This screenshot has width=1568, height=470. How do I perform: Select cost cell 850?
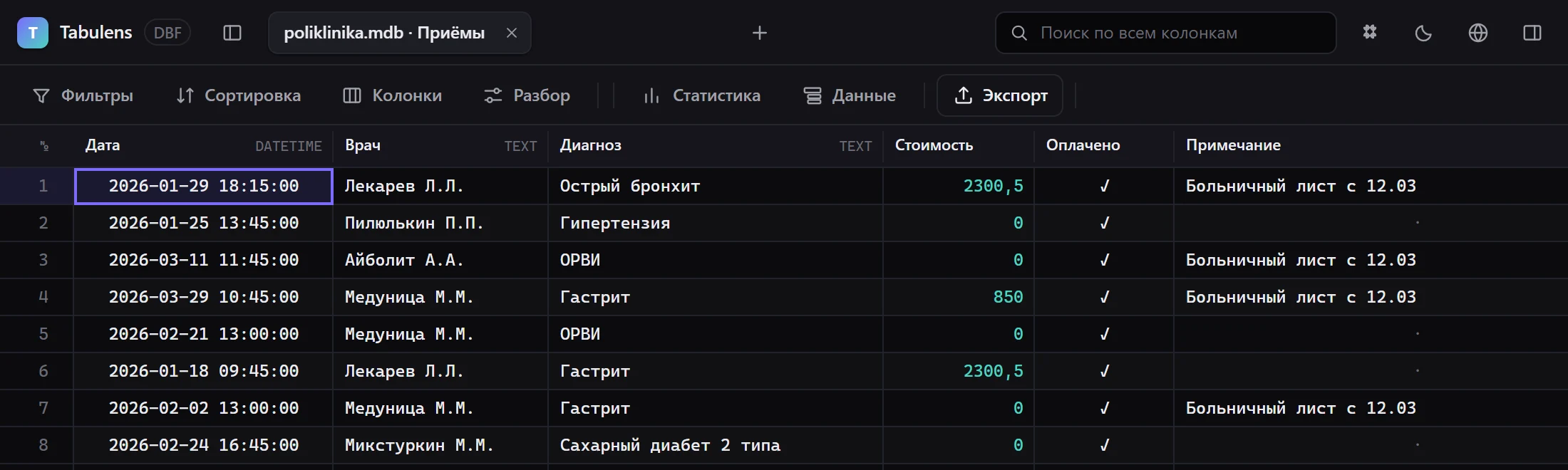coord(959,298)
